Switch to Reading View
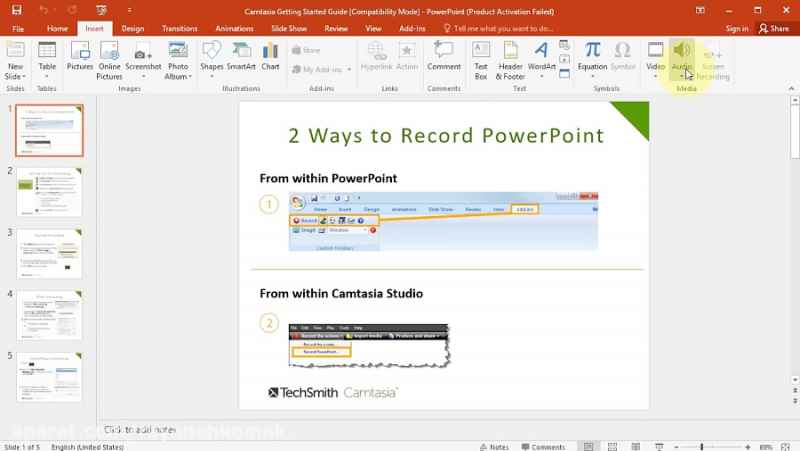 636,446
